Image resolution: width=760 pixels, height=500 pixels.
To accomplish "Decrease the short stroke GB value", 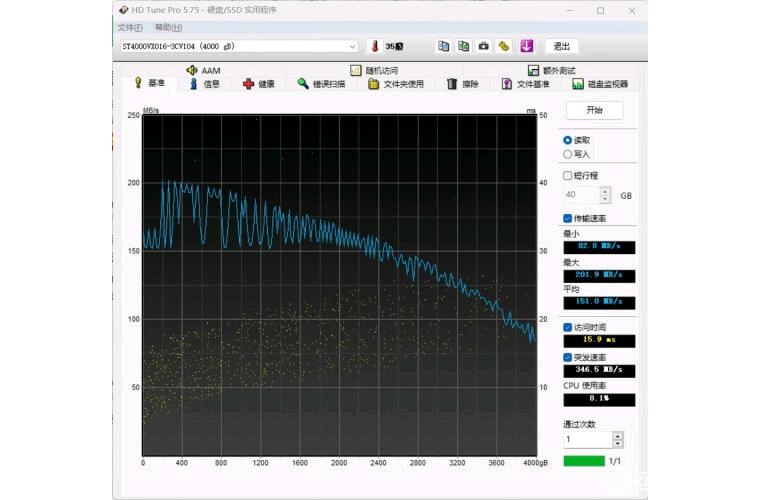I will tap(605, 199).
